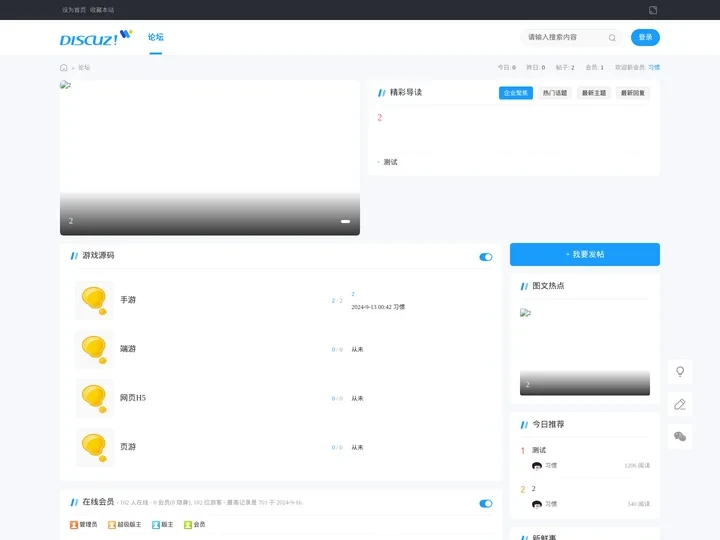
Task: Click avatar beside second item in 今日推荐
Action: (537, 504)
